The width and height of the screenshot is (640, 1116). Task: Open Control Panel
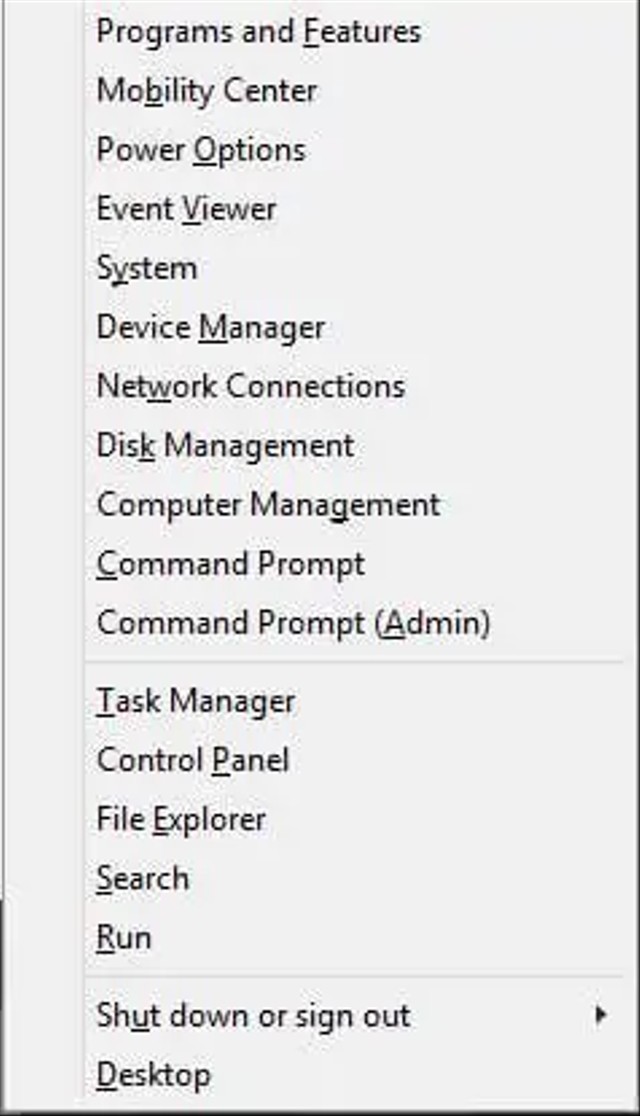tap(193, 759)
